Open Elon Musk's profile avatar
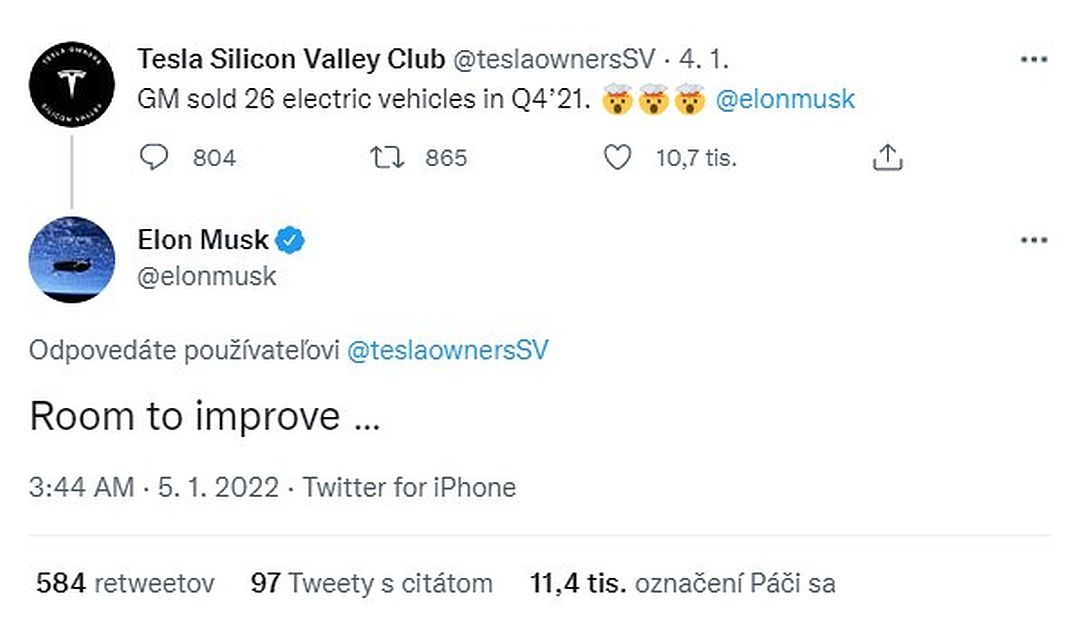Screen dimensions: 1080x621 pyautogui.click(x=72, y=260)
